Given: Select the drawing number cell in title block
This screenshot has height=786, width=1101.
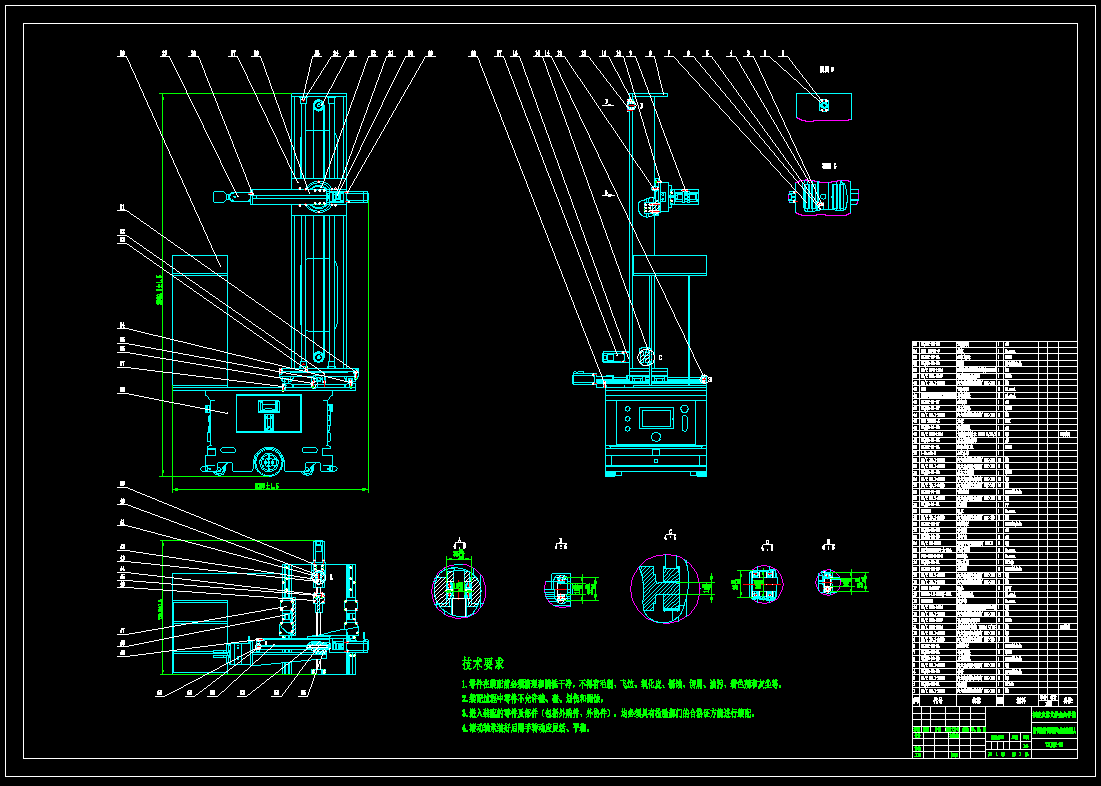Looking at the screenshot, I should click(x=1053, y=745).
